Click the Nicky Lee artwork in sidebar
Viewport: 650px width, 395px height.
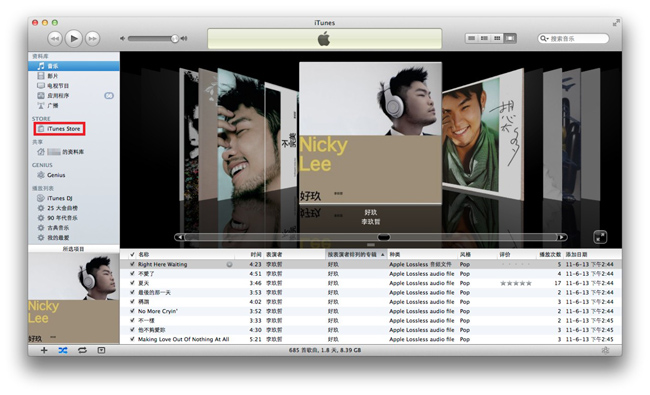(x=74, y=298)
